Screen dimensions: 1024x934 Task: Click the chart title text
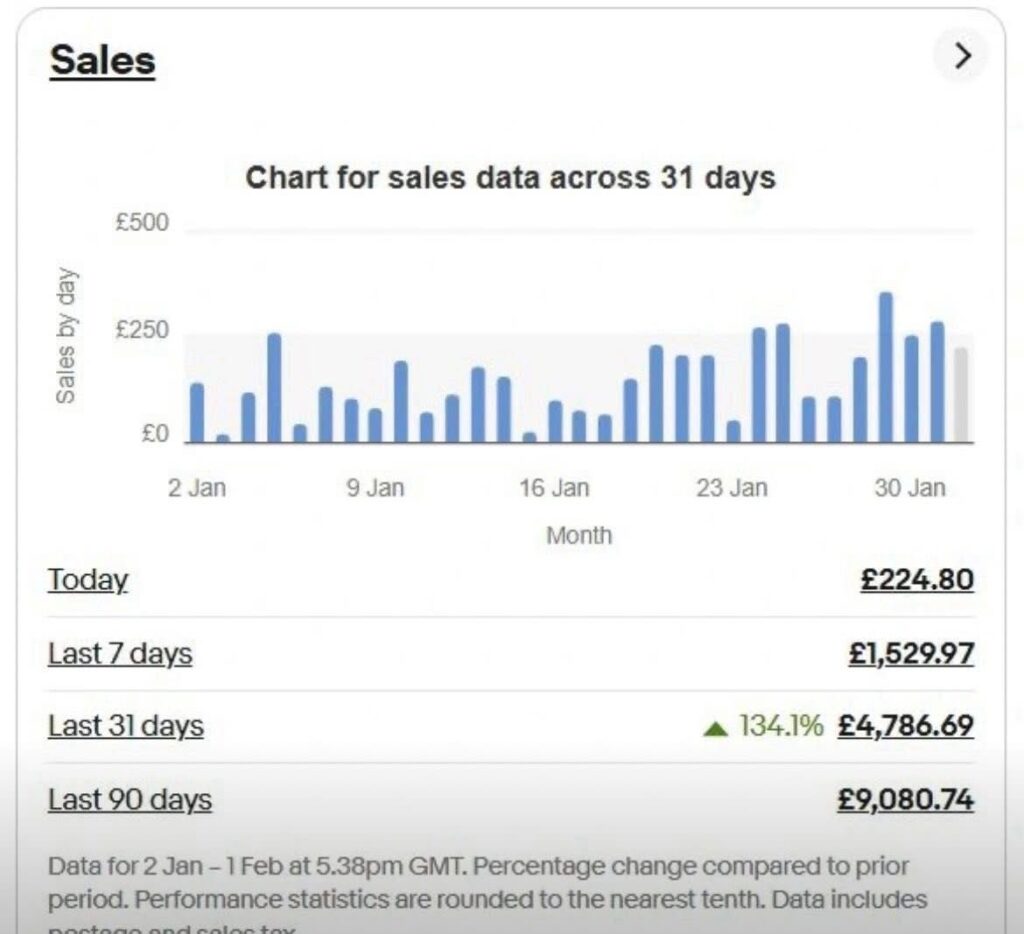tap(510, 178)
